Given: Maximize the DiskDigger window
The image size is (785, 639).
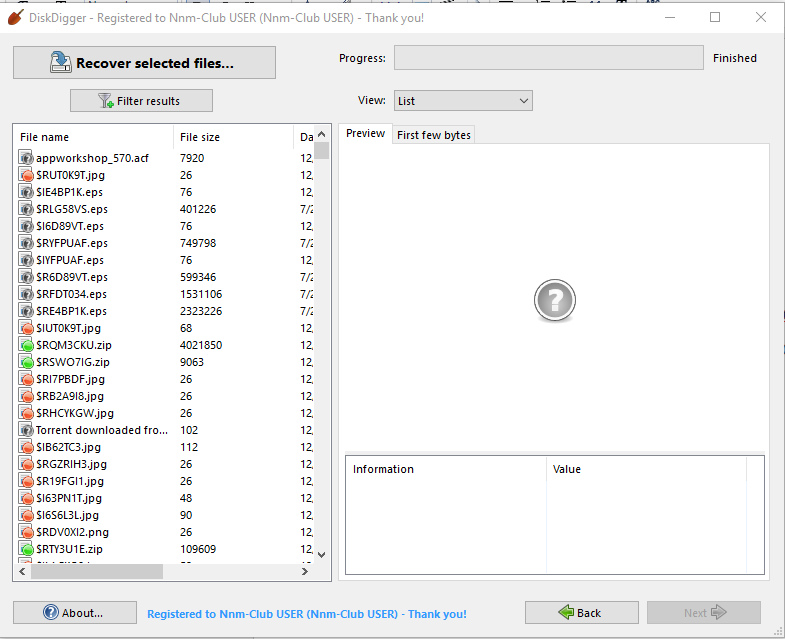Looking at the screenshot, I should coord(715,17).
